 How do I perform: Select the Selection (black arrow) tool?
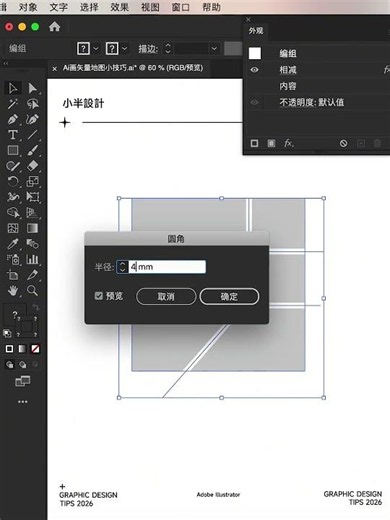click(13, 88)
